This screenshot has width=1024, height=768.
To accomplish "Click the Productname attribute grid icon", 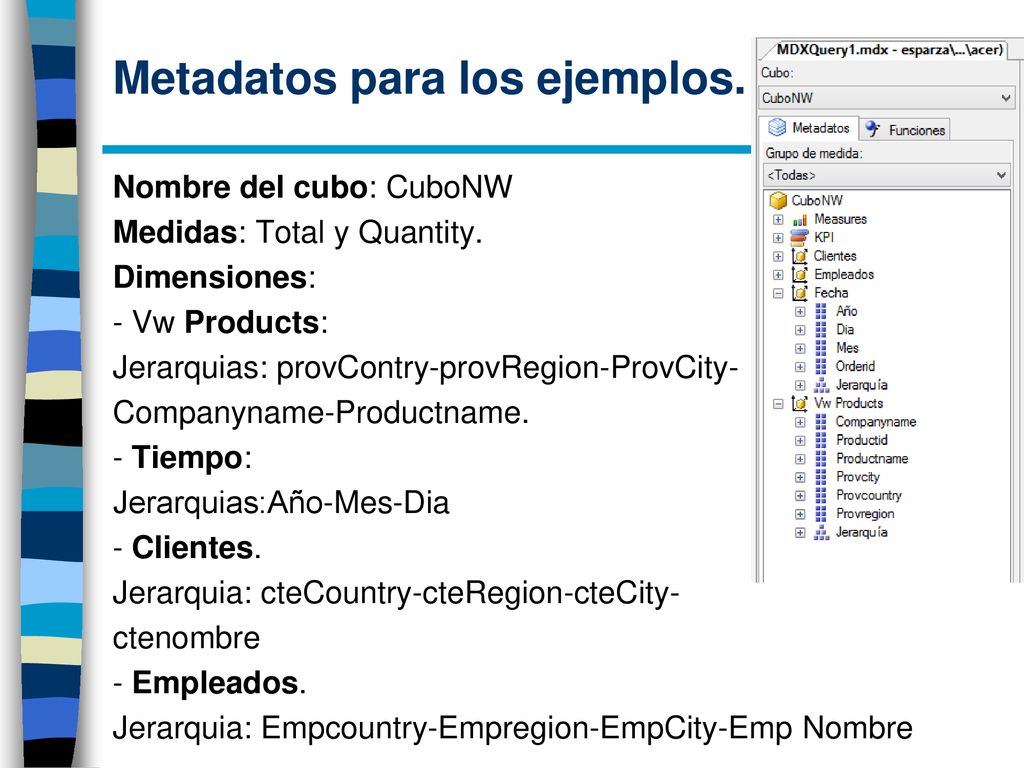I will tap(821, 459).
